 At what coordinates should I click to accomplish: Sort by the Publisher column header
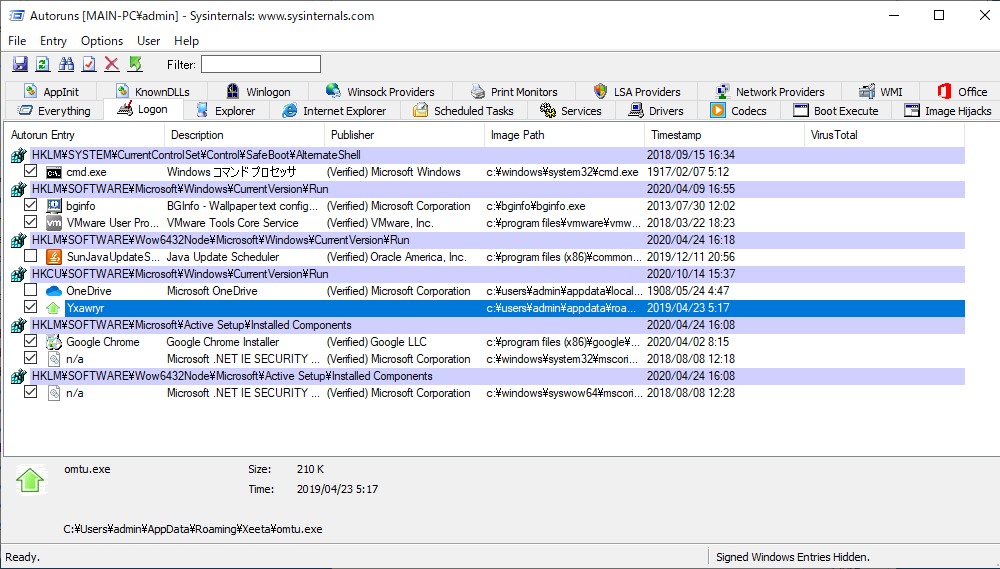pos(404,135)
